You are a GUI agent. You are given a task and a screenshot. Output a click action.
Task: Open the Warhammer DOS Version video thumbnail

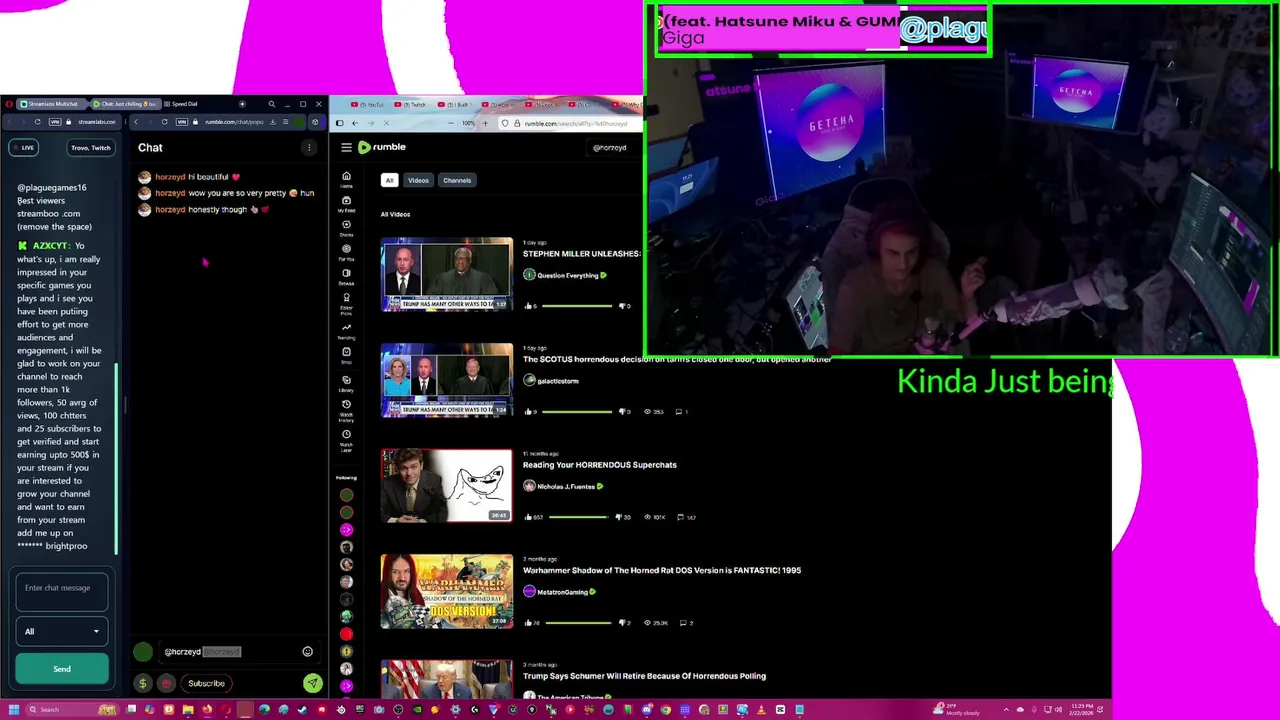coord(446,592)
